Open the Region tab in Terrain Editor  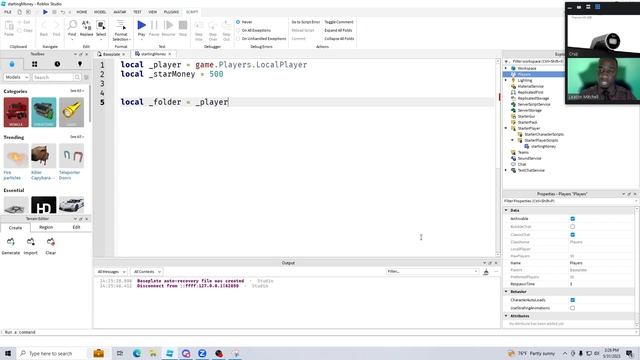(46, 227)
